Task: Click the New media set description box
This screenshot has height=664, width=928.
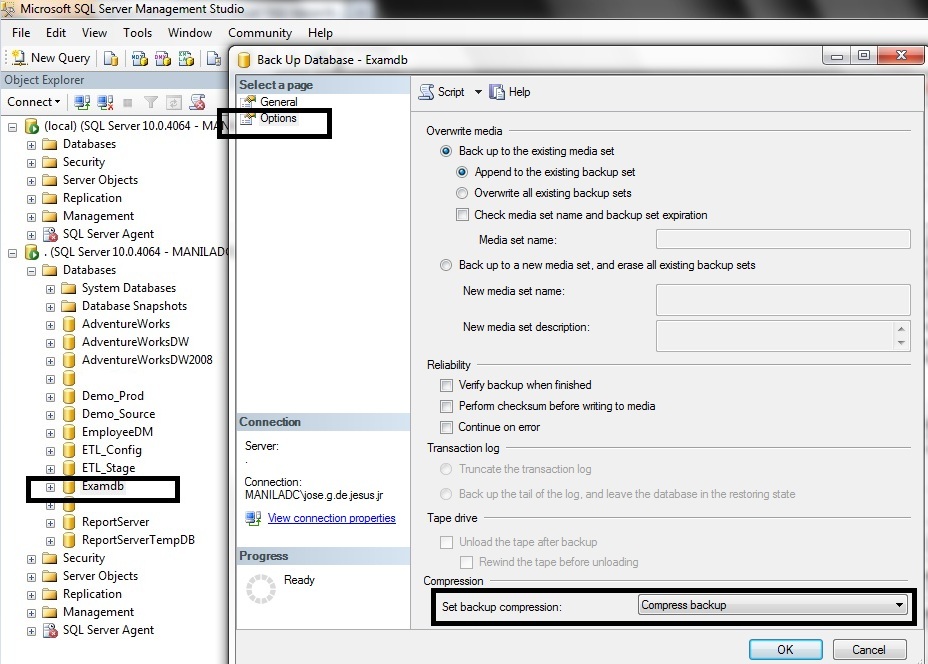Action: (783, 336)
